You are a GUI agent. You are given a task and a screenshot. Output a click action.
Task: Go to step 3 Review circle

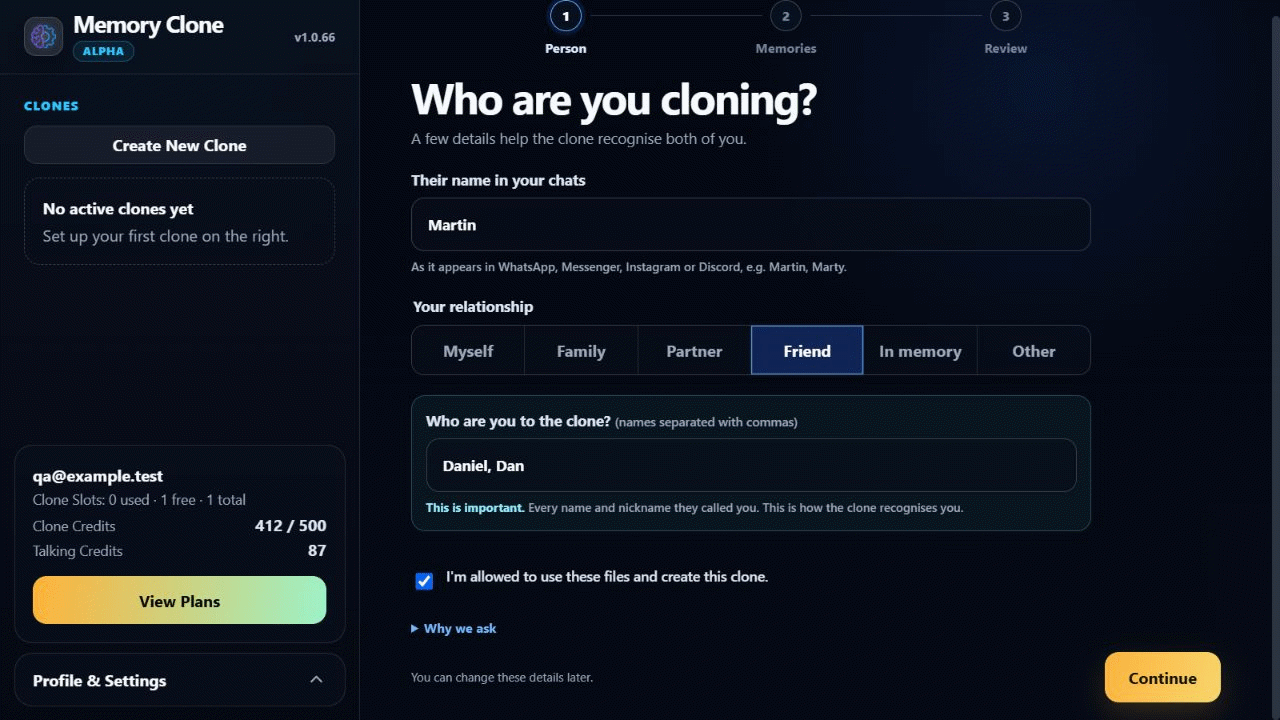pos(1005,16)
